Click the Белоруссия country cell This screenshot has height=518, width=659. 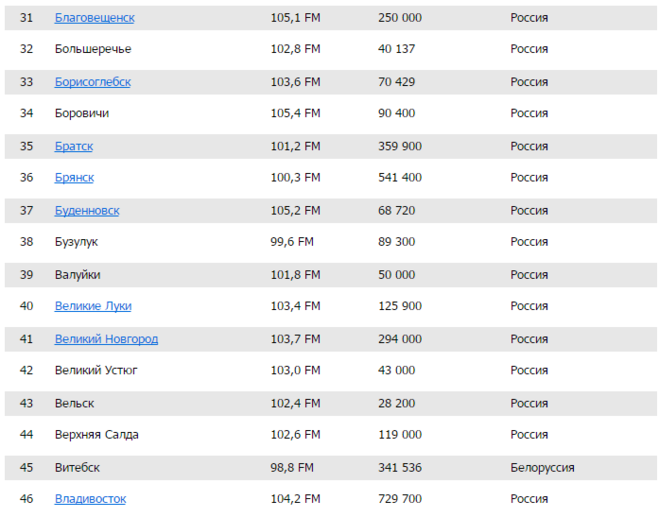(542, 467)
